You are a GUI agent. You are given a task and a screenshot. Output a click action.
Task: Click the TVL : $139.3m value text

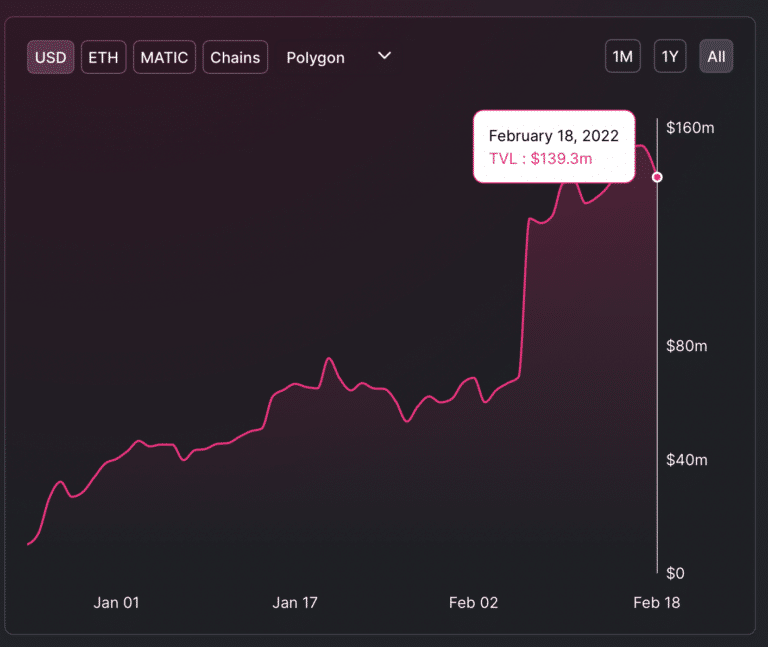click(540, 159)
